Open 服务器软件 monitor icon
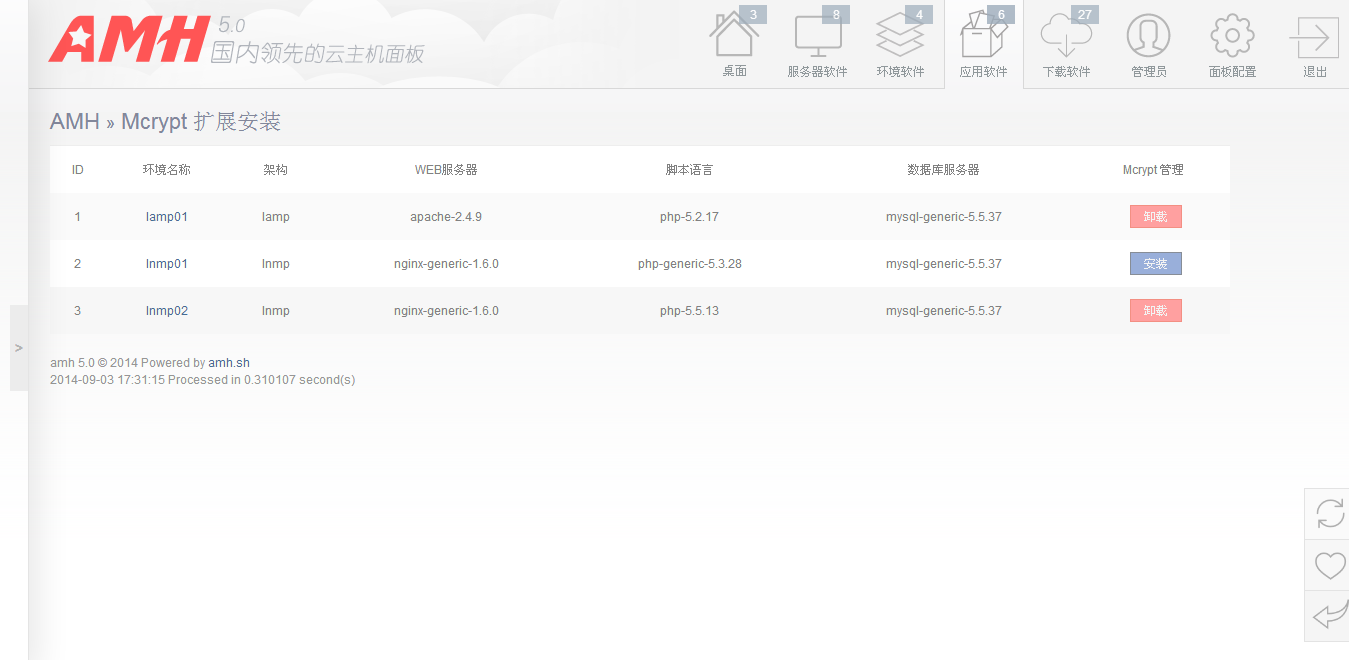1349x660 pixels. pyautogui.click(x=817, y=38)
